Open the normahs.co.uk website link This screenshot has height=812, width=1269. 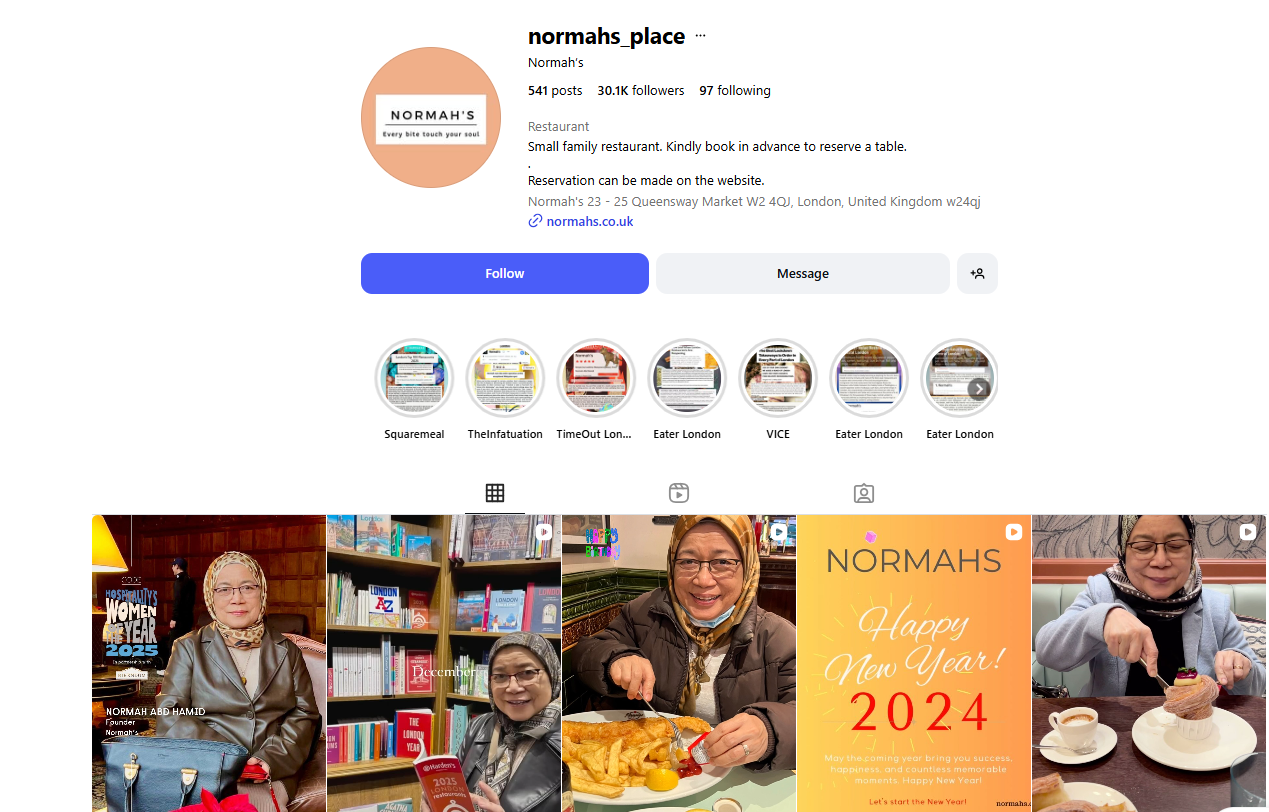coord(590,222)
